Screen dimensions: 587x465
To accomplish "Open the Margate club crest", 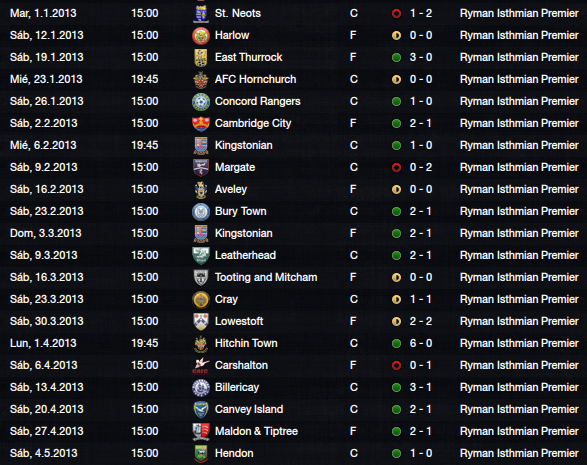I will pyautogui.click(x=201, y=168).
